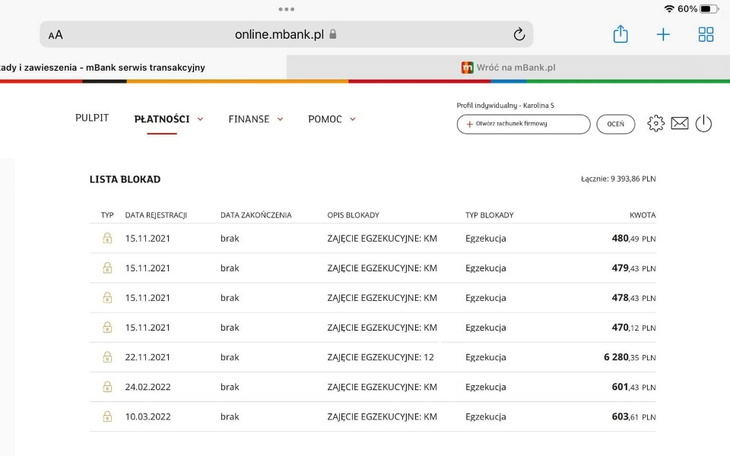Viewport: 730px width, 456px height.
Task: Expand the FINANSE dropdown menu
Action: tap(255, 119)
